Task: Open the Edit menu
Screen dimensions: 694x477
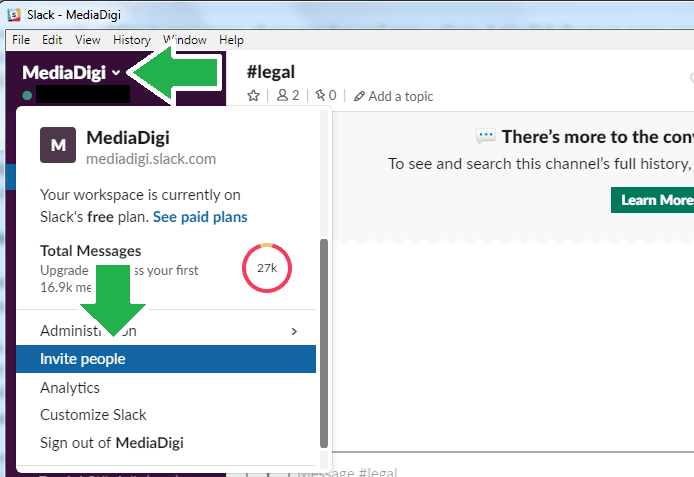Action: 52,40
